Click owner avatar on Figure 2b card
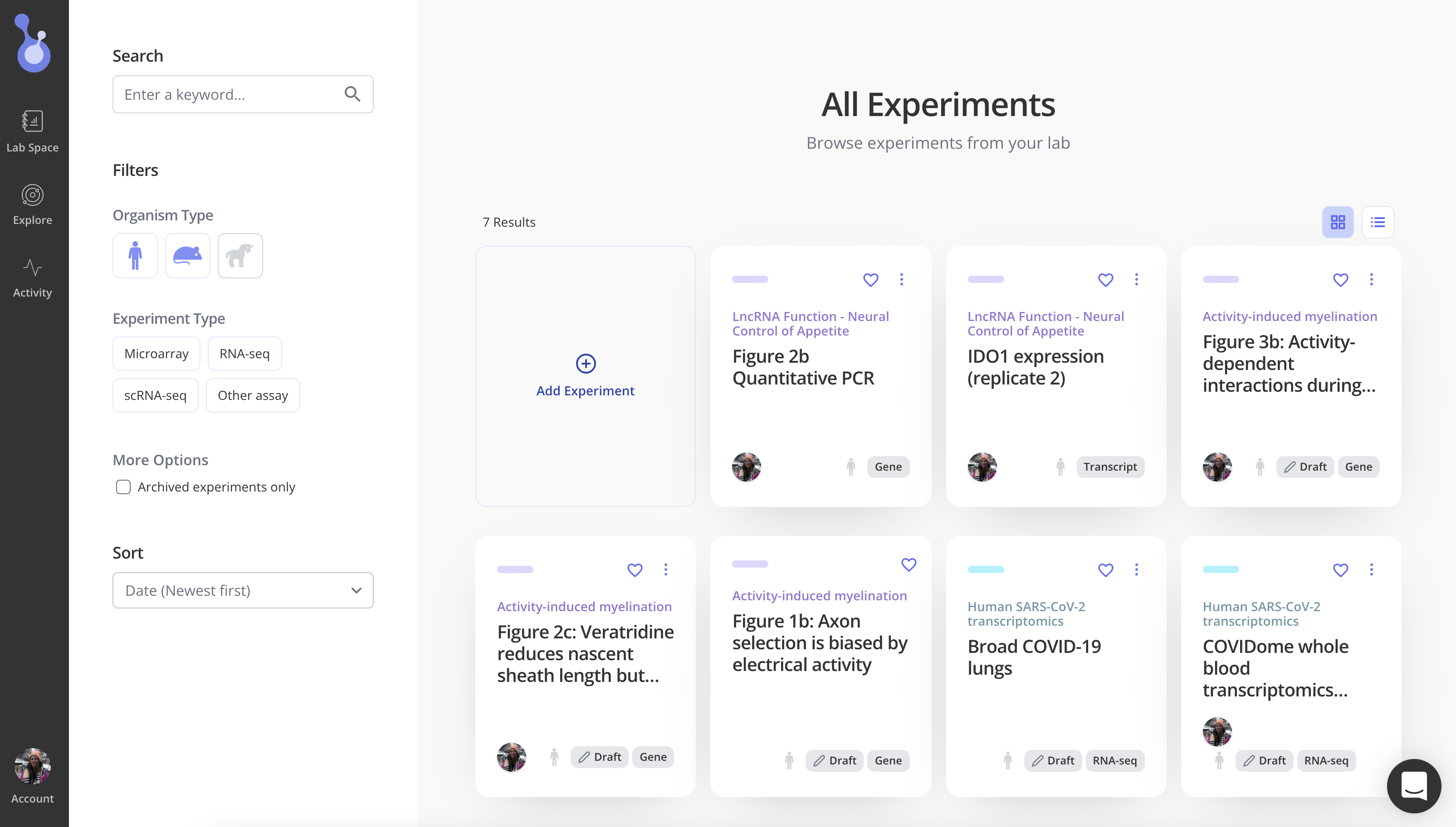Viewport: 1456px width, 827px height. click(x=747, y=467)
